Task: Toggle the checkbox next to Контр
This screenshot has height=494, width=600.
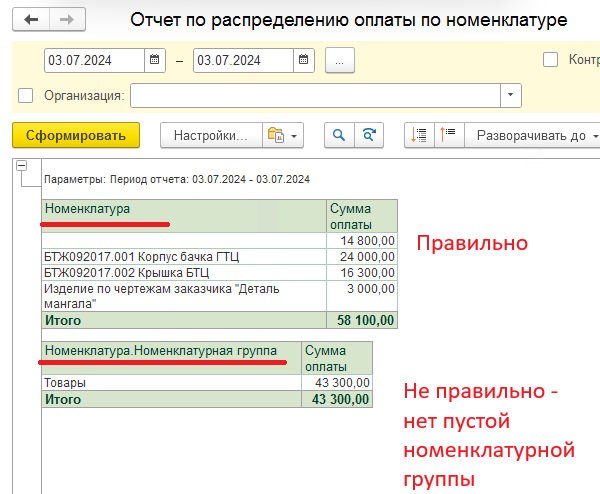Action: tap(550, 60)
